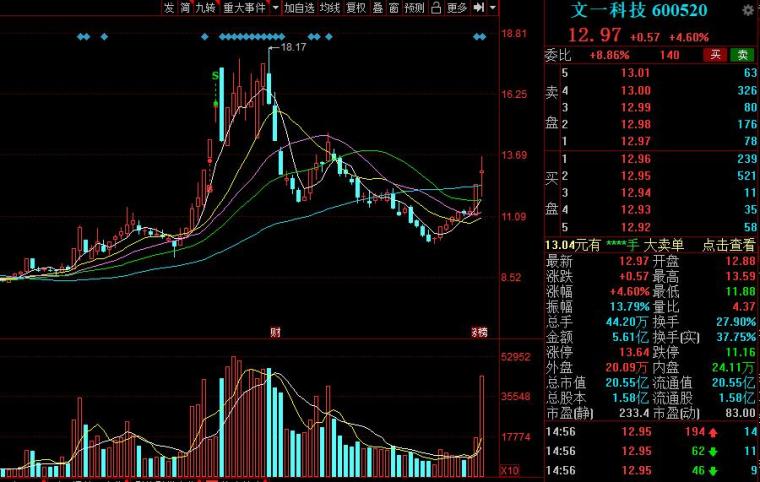
Task: Click the X10 volume scale label
Action: (509, 470)
